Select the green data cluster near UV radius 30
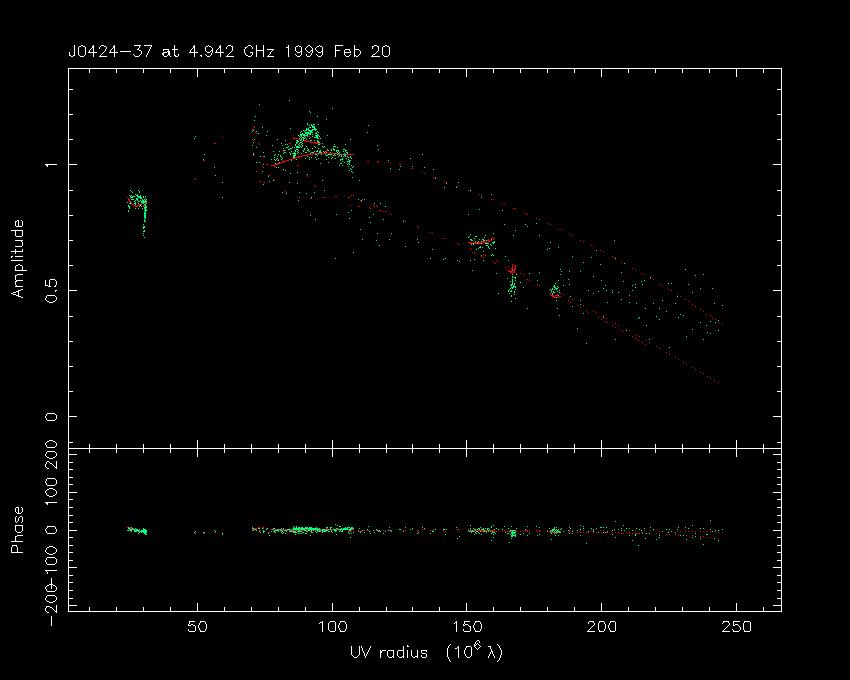Viewport: 850px width, 680px height. tap(140, 205)
